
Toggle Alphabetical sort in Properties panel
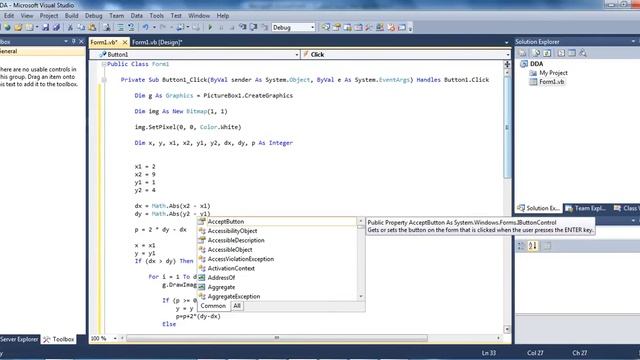(533, 246)
